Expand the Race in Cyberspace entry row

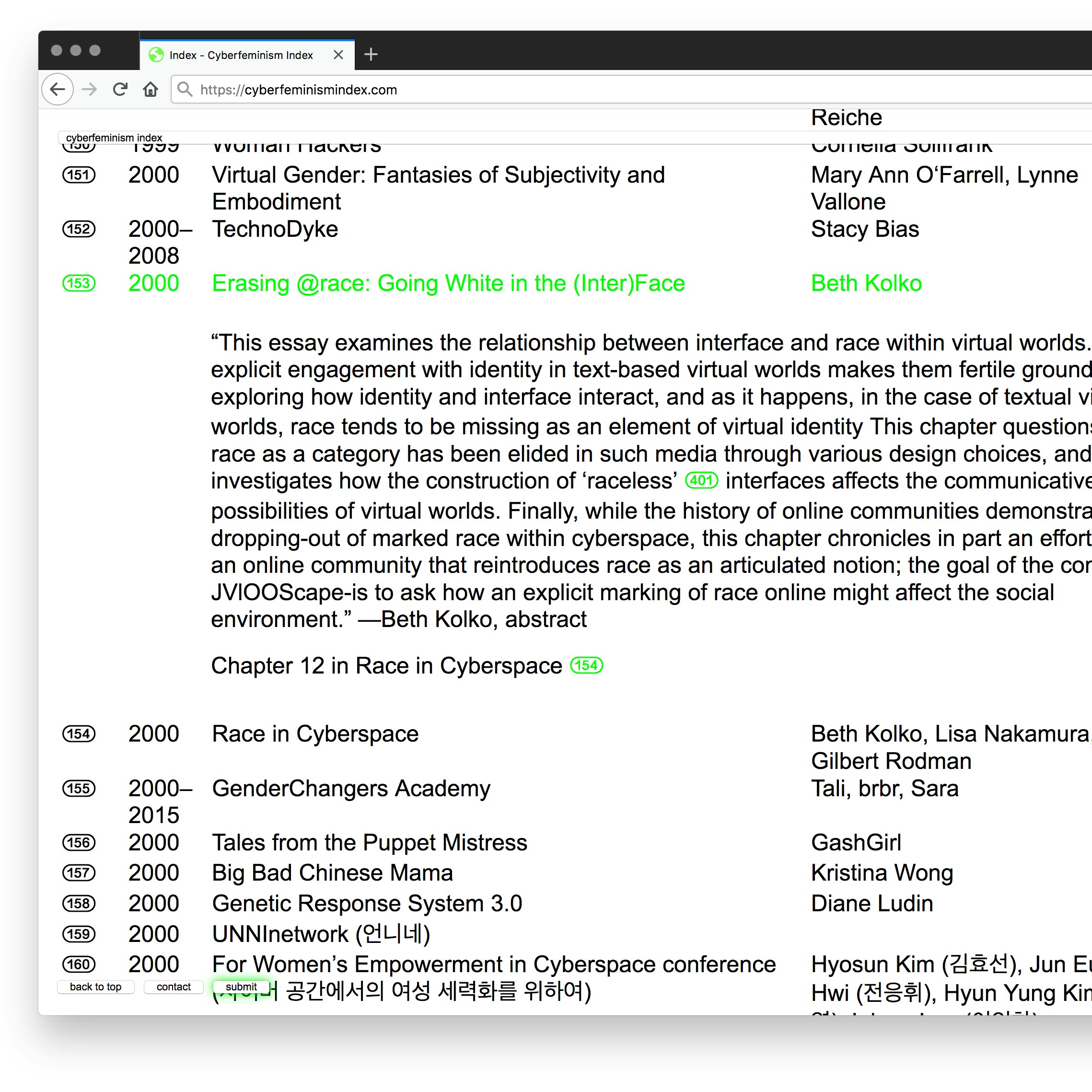pyautogui.click(x=315, y=733)
